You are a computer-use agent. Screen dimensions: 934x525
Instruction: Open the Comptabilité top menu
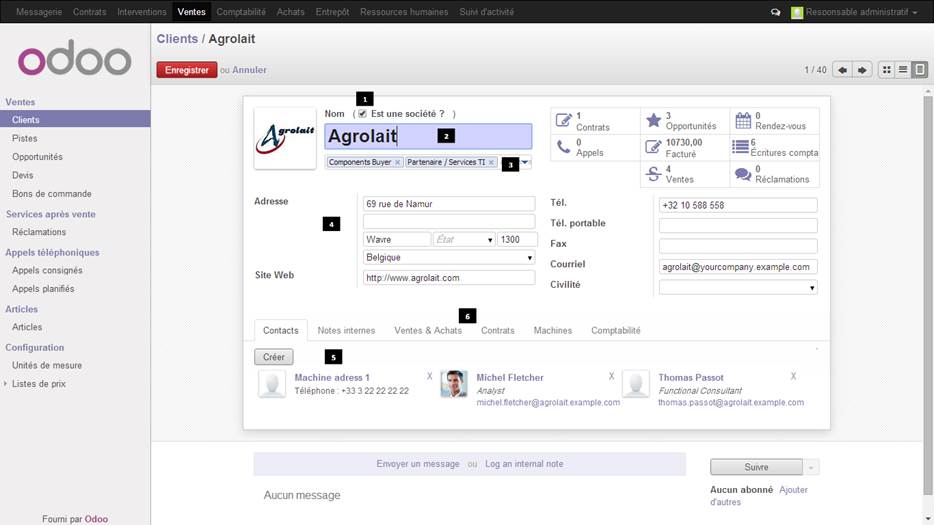point(241,12)
